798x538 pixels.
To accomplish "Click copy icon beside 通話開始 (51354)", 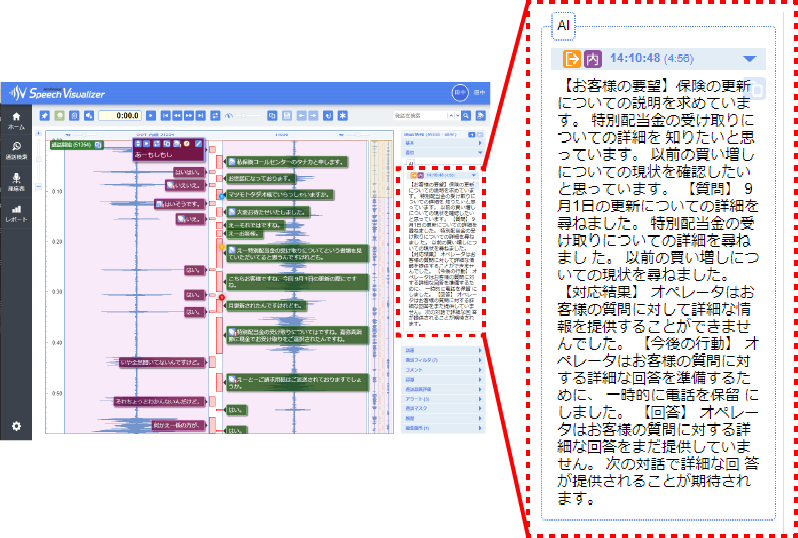I will point(98,145).
